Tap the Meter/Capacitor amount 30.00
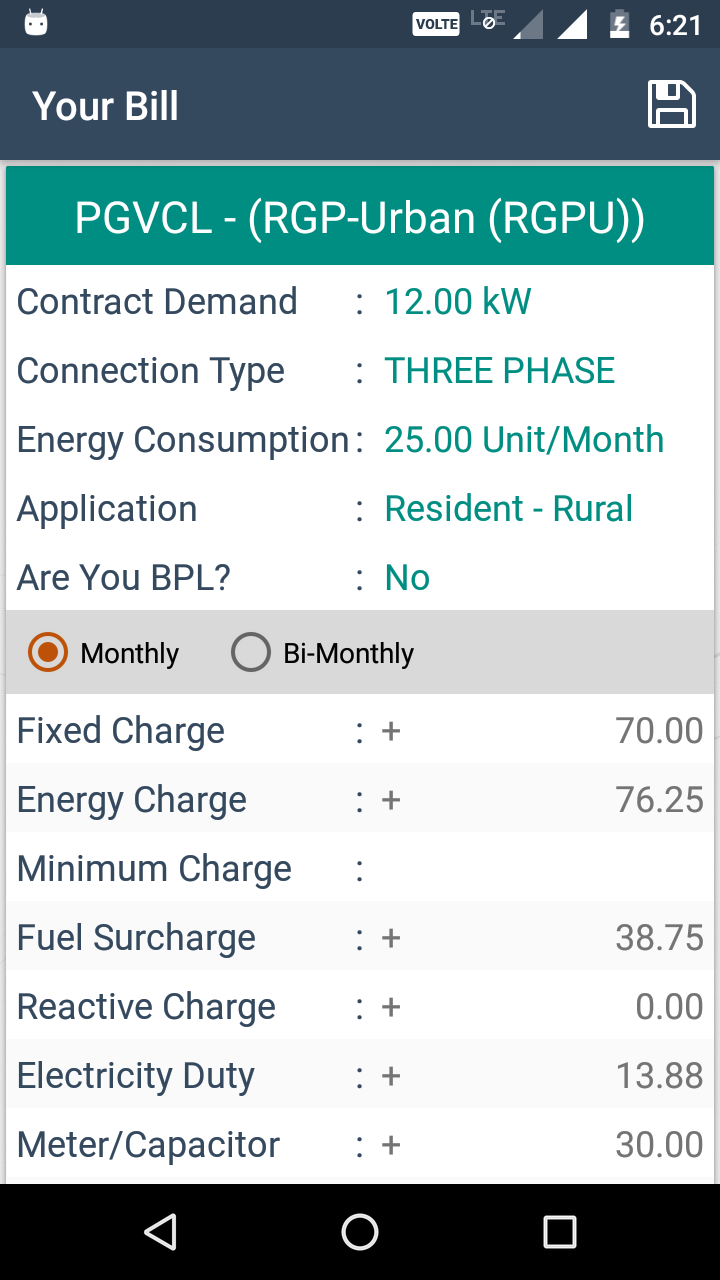Image resolution: width=720 pixels, height=1280 pixels. 660,1145
